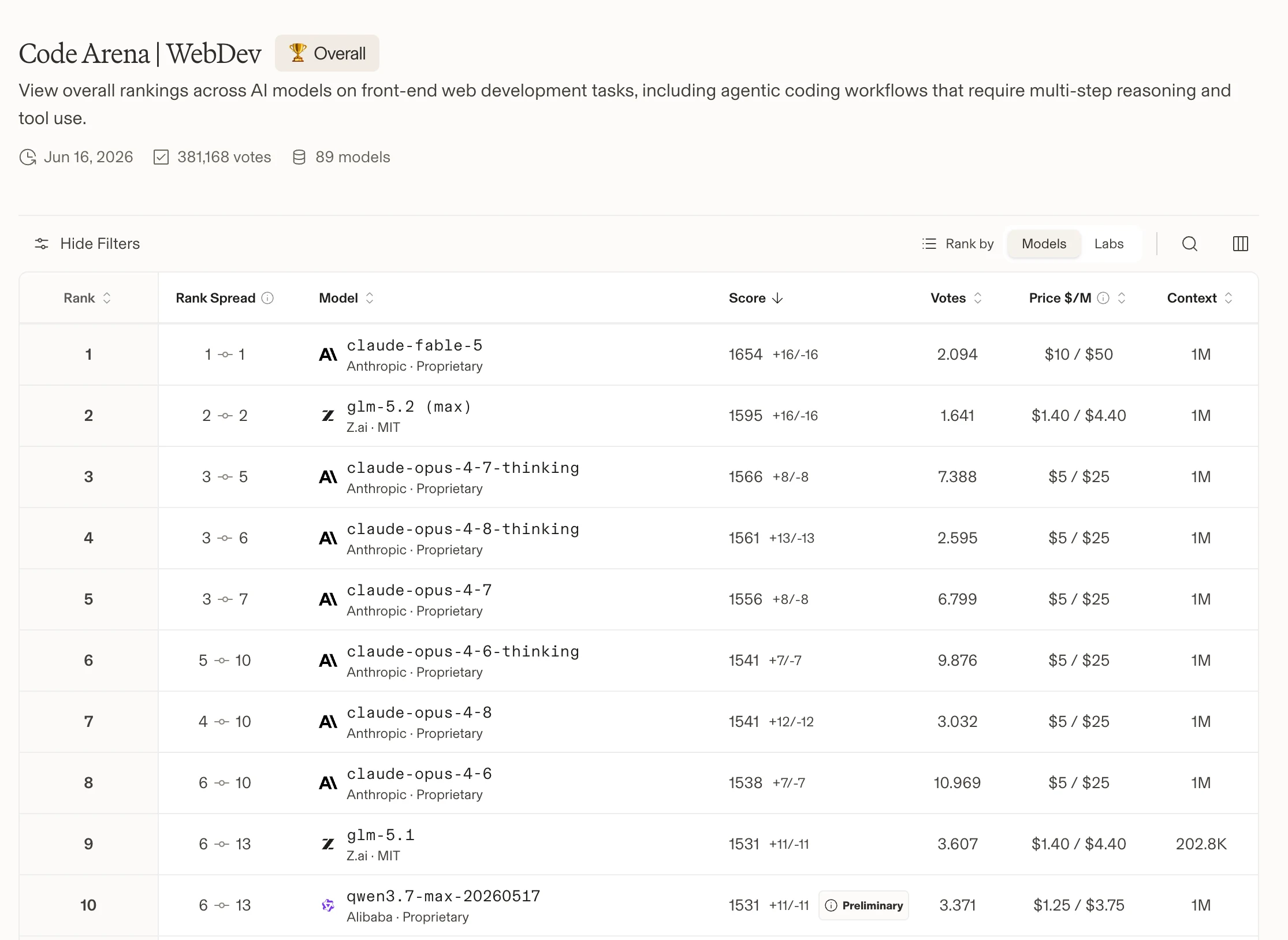This screenshot has width=1288, height=940.
Task: Click the Anthropic logo beside claude-opus-4-8-thinking
Action: 328,538
